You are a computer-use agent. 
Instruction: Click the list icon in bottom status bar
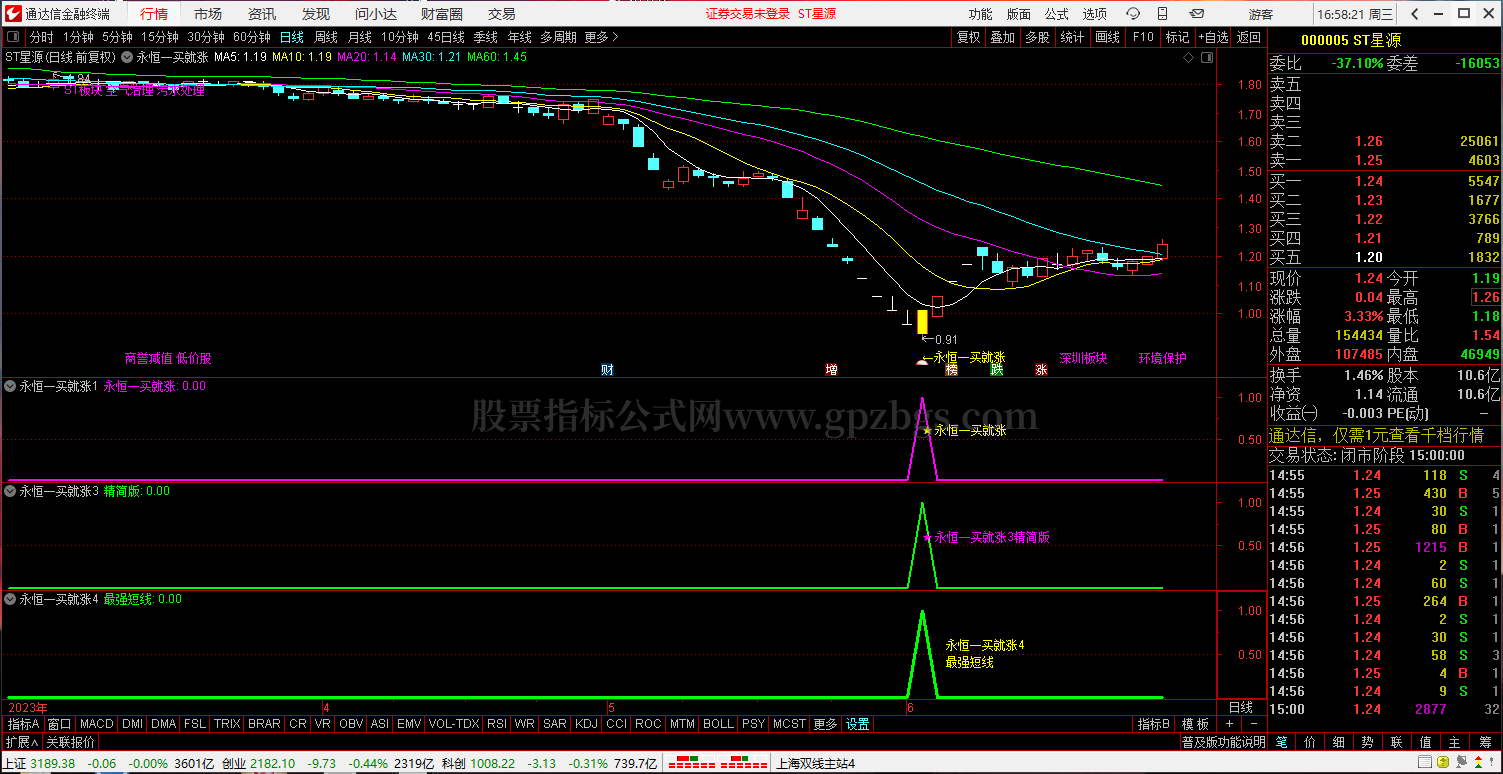(x=1423, y=763)
